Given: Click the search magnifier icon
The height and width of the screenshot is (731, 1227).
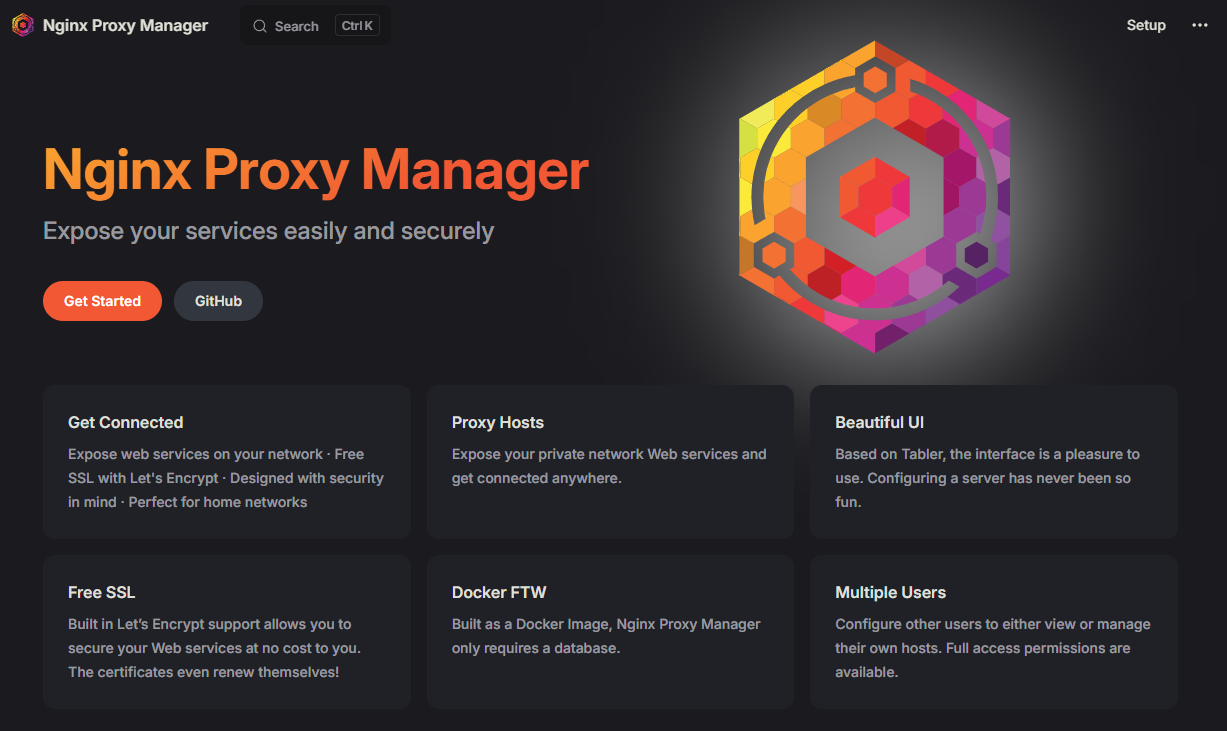Looking at the screenshot, I should tap(260, 26).
